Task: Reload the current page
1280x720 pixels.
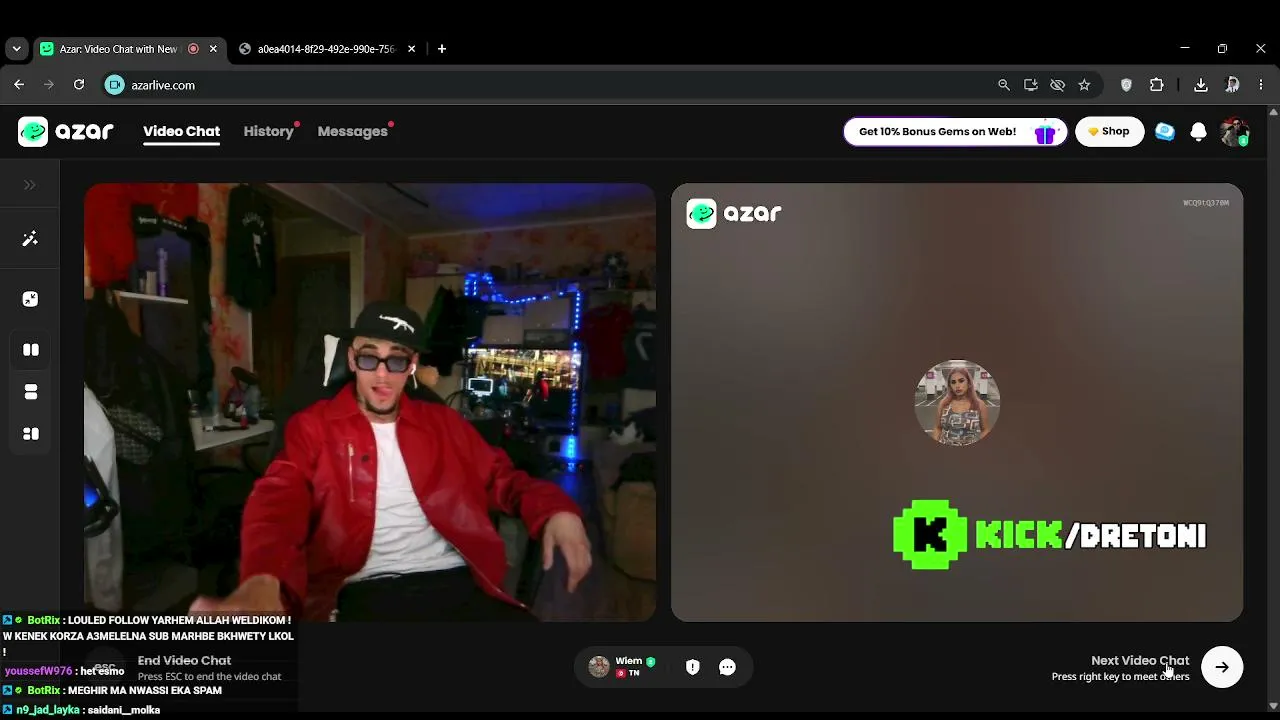Action: [x=79, y=85]
